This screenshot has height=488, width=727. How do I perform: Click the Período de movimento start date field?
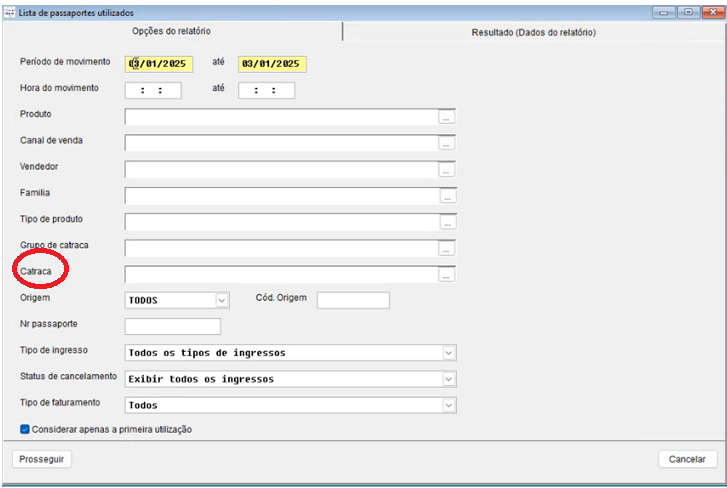point(159,64)
